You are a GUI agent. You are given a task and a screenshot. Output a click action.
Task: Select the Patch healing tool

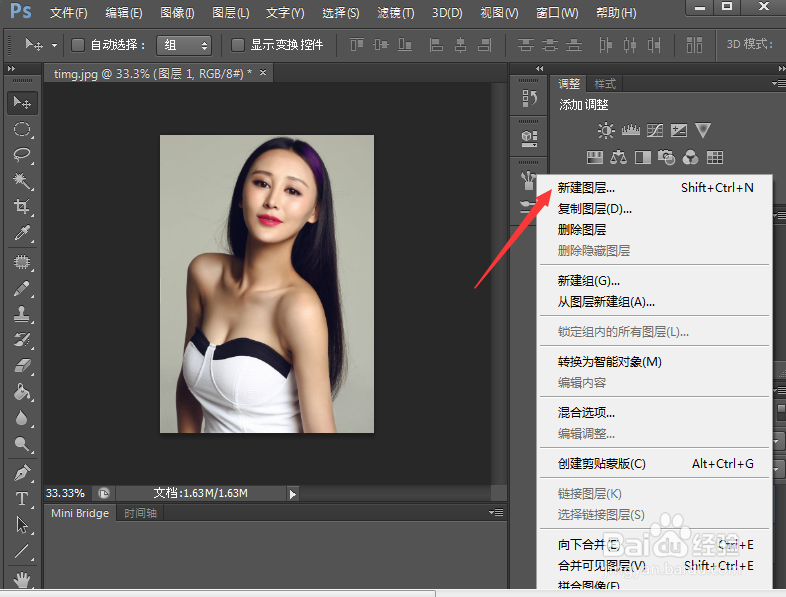[22, 262]
